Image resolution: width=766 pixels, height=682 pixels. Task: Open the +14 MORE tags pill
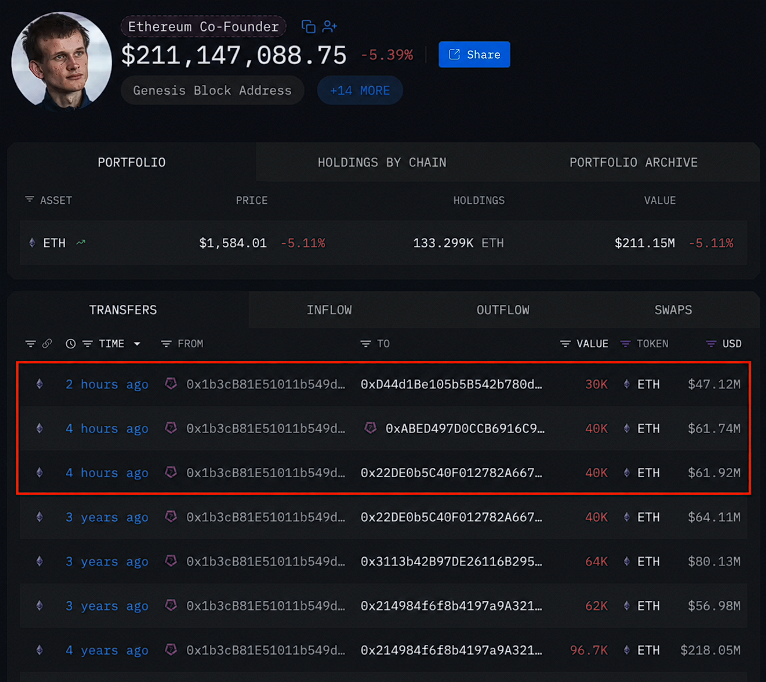coord(360,90)
